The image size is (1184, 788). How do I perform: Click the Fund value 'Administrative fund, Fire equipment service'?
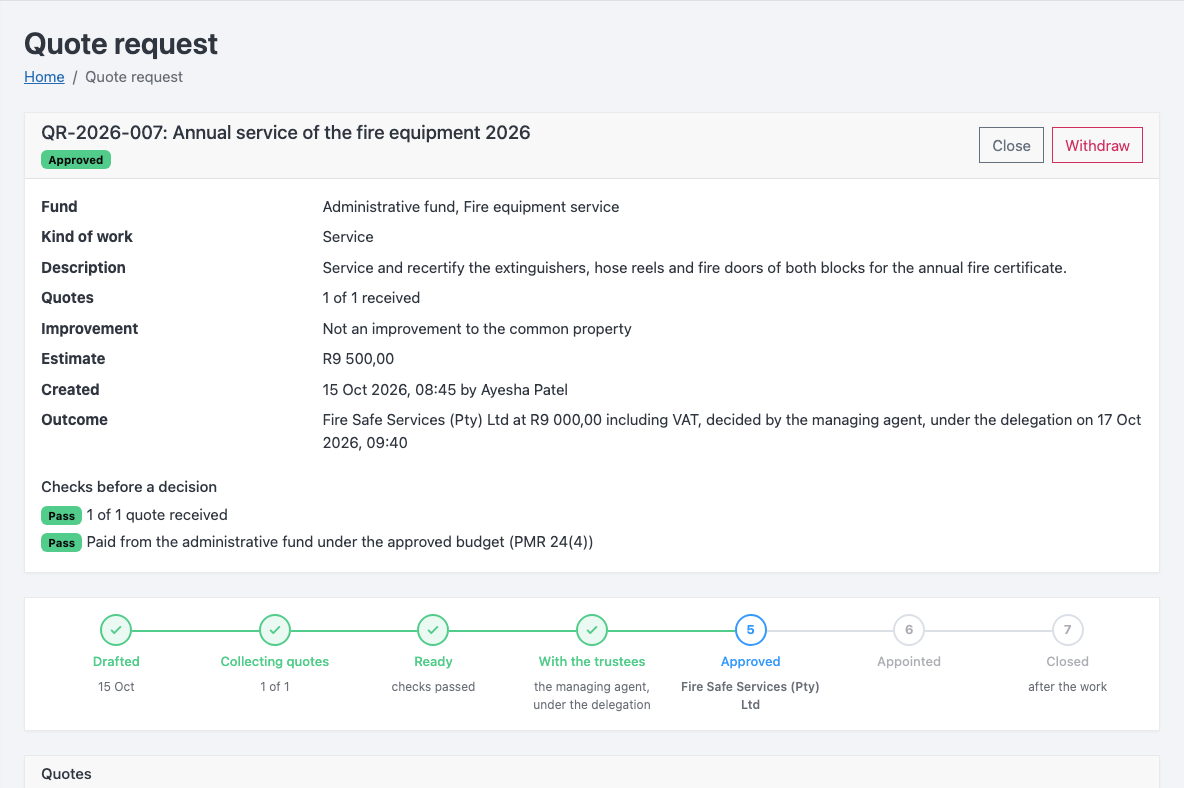click(x=470, y=207)
